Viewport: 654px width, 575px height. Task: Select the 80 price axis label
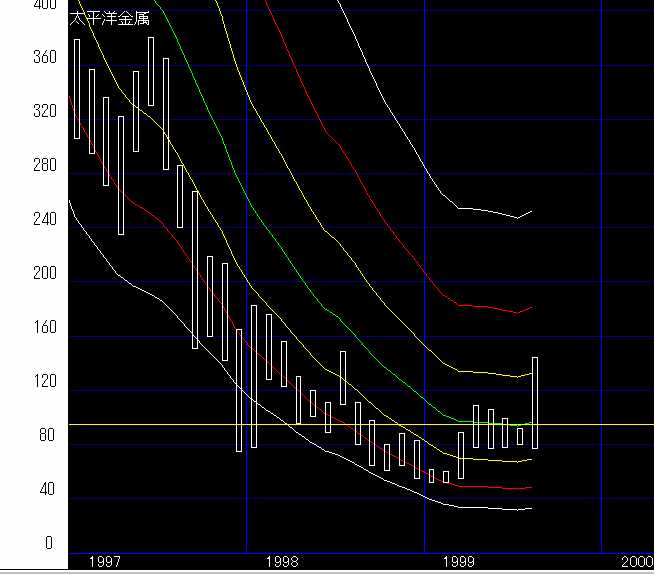pos(46,435)
